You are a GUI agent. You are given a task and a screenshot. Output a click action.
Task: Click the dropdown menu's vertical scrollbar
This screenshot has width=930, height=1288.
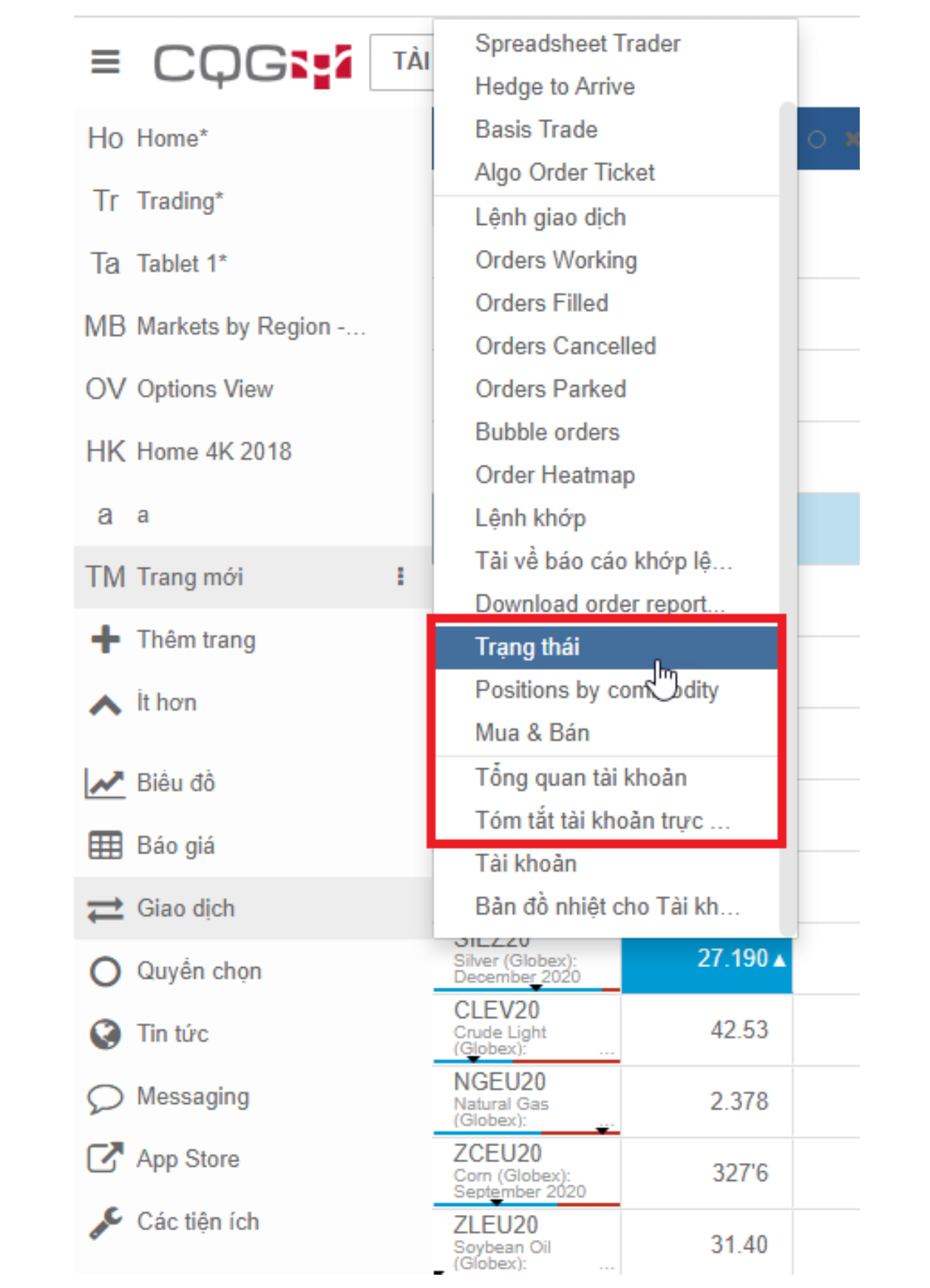pos(787,518)
